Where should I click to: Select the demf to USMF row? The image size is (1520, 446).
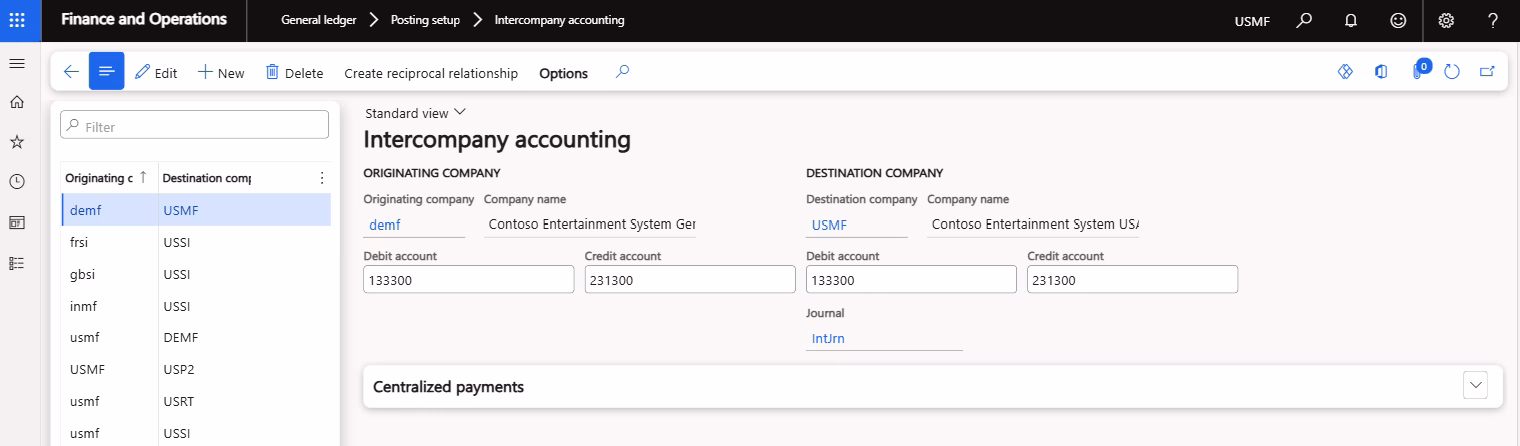tap(196, 210)
